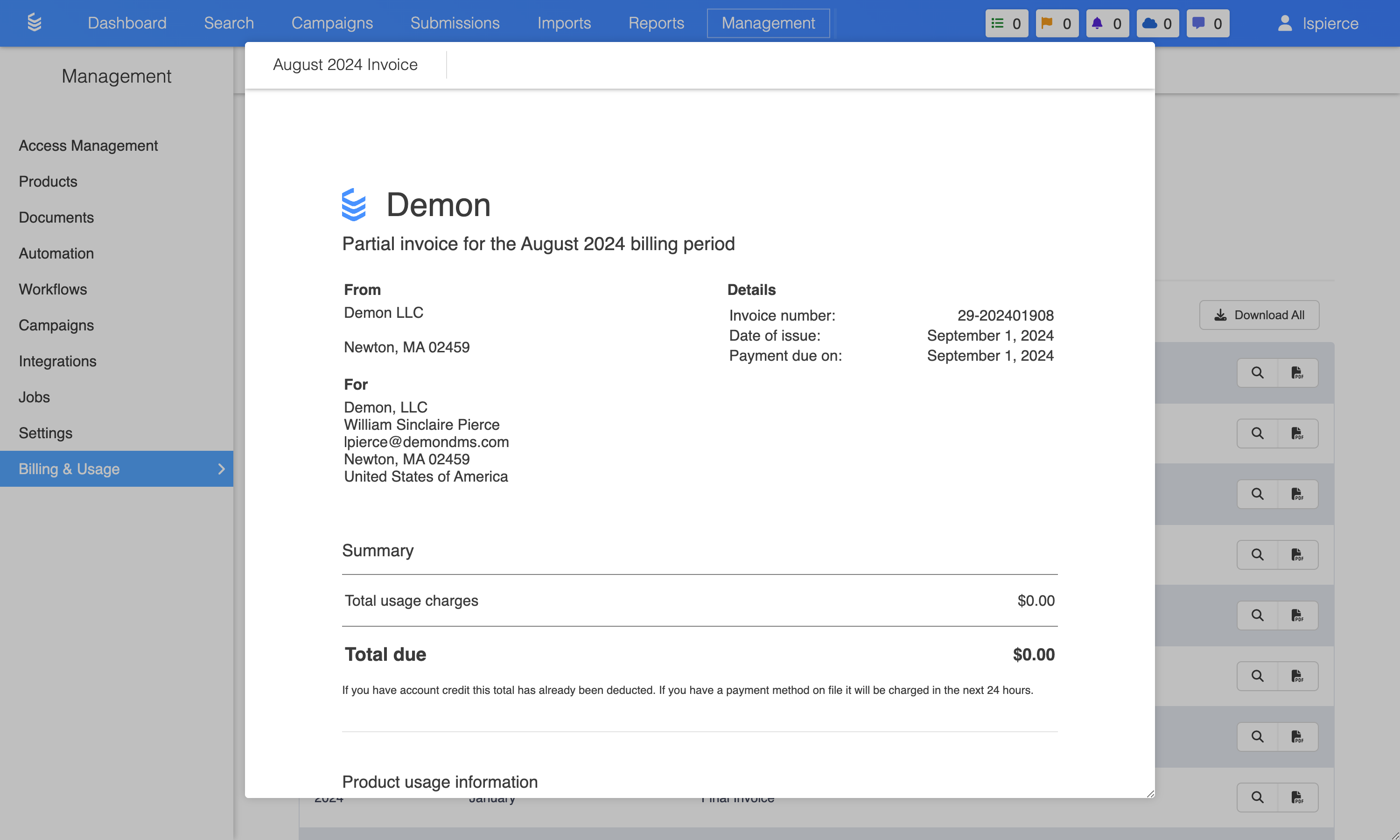1400x840 pixels.
Task: Preview the first invoice with magnifier icon
Action: click(x=1257, y=372)
